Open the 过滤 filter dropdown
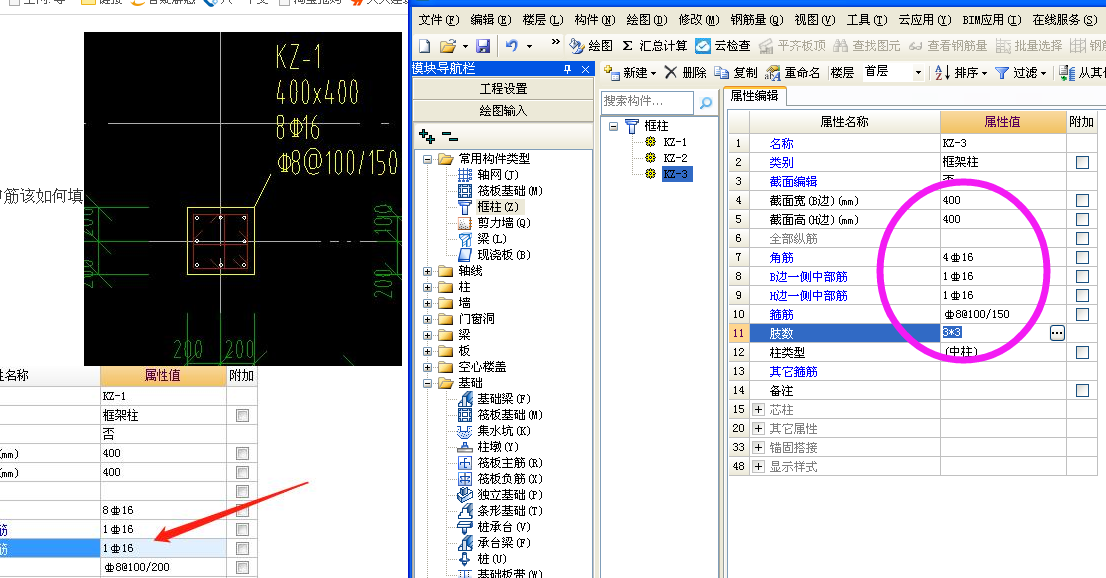 point(1021,73)
